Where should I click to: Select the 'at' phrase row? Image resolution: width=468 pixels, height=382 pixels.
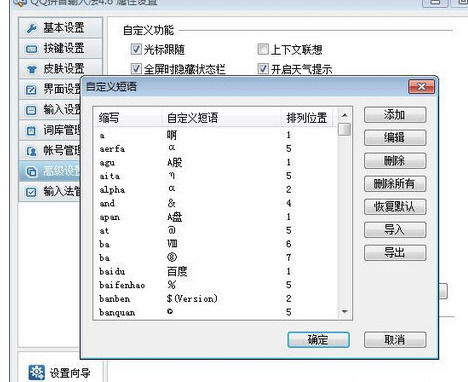coord(216,231)
